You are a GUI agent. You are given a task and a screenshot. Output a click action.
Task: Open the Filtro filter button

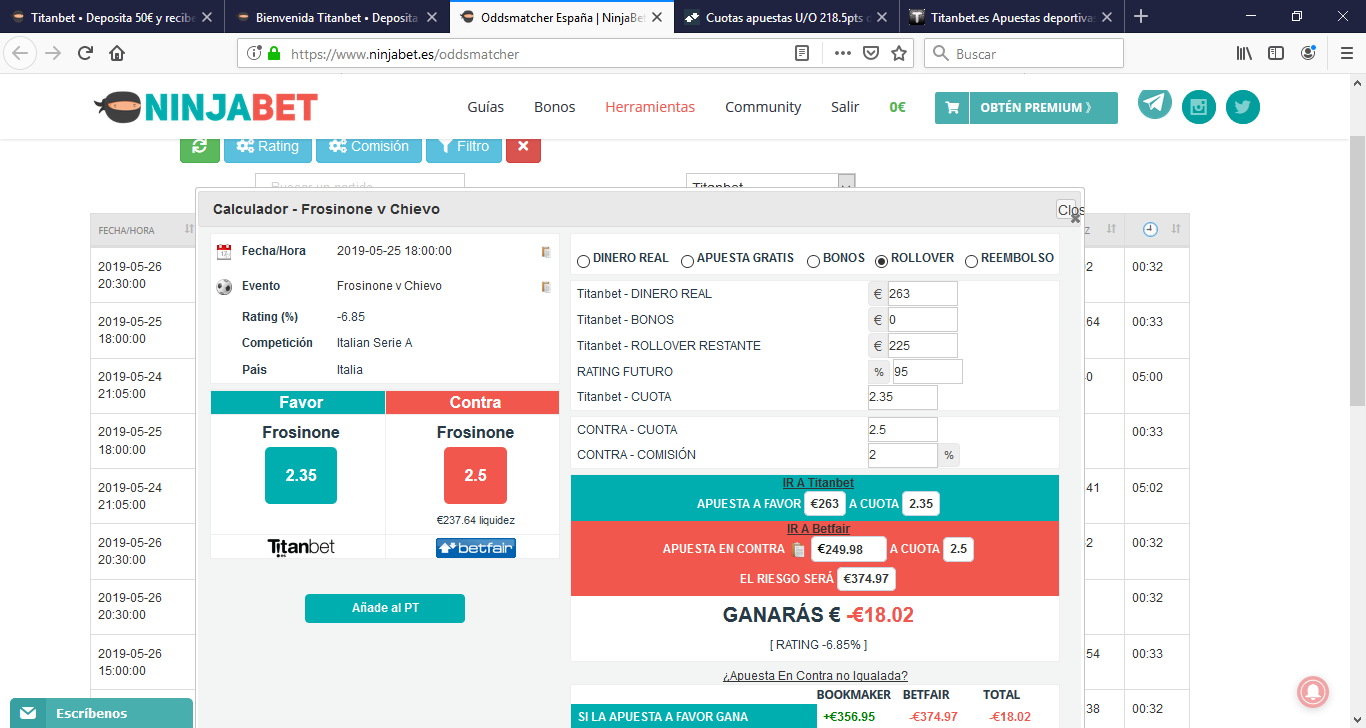click(464, 146)
